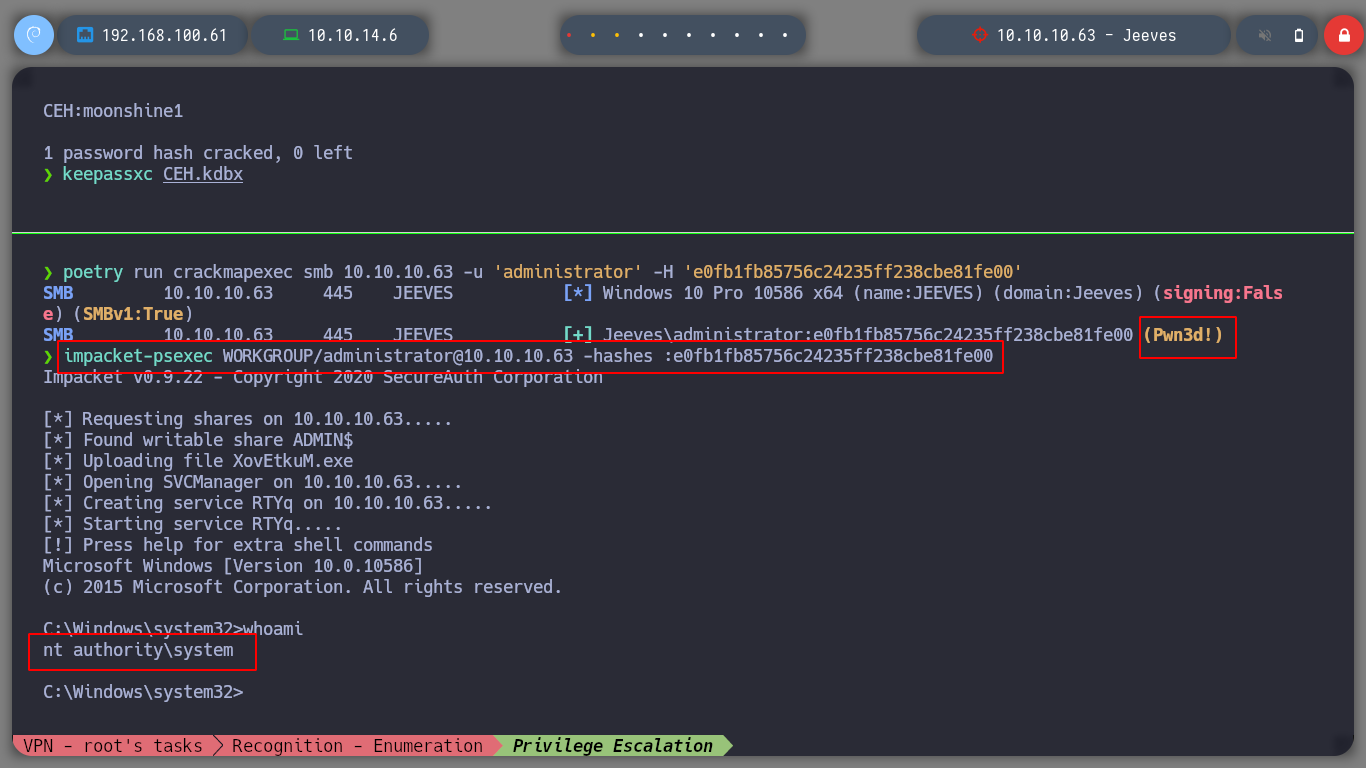Image resolution: width=1366 pixels, height=768 pixels.
Task: Switch to the red first workspace dot
Action: click(x=569, y=35)
